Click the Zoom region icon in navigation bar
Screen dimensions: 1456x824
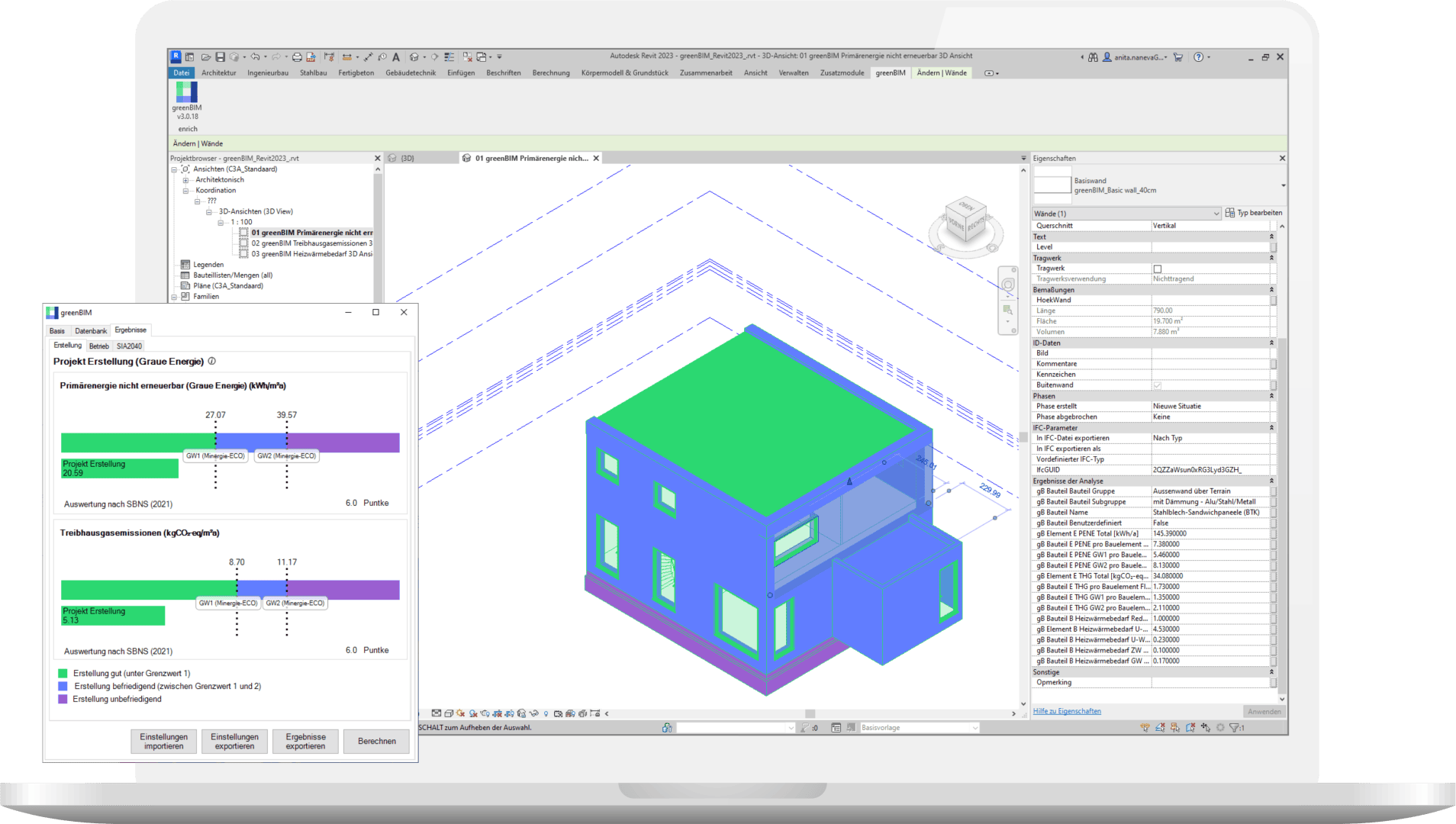(1008, 310)
